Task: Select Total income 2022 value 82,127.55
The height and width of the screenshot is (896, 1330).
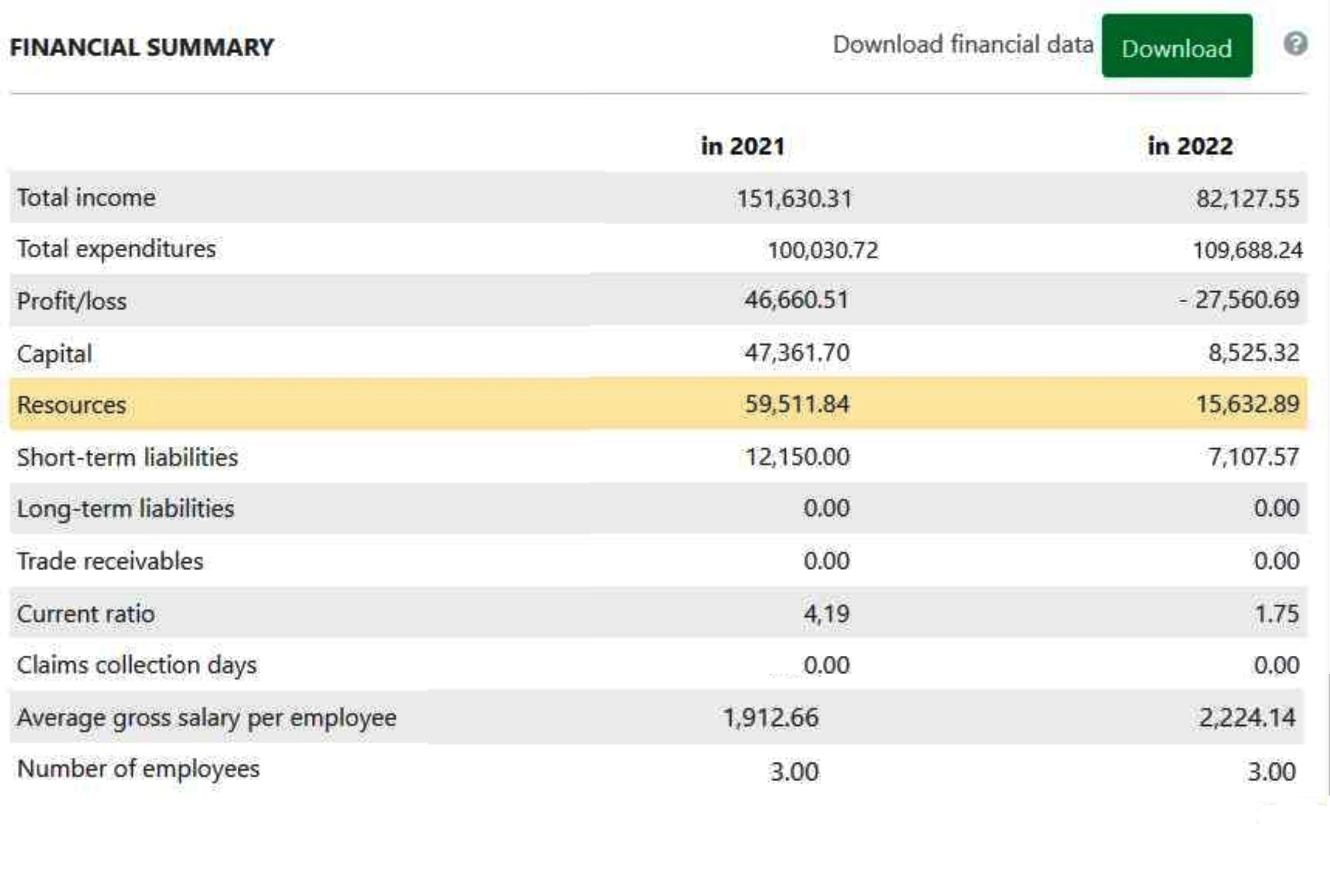Action: 1248,199
